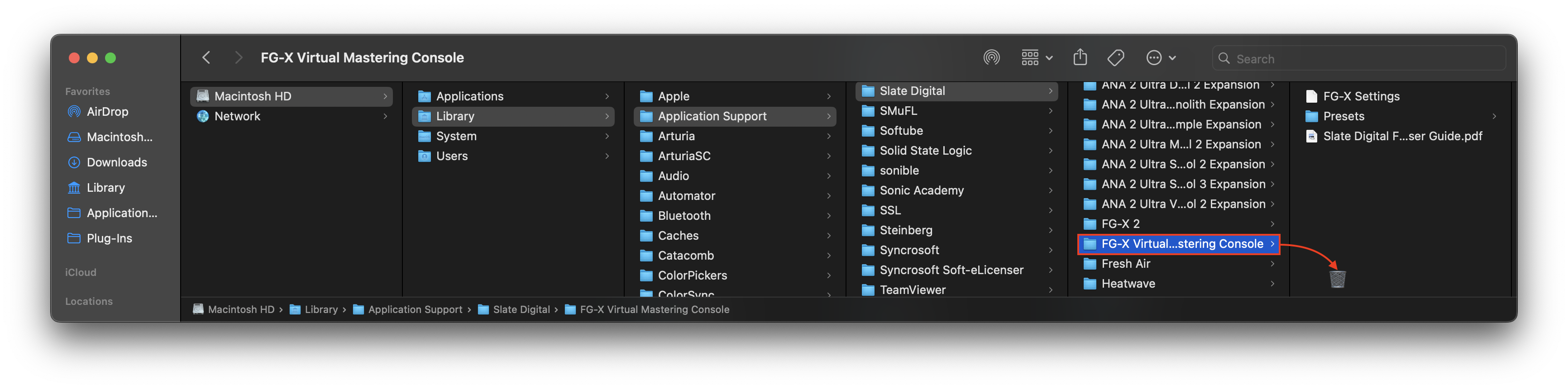The image size is (1568, 389).
Task: Select the Softube folder
Action: 956,131
